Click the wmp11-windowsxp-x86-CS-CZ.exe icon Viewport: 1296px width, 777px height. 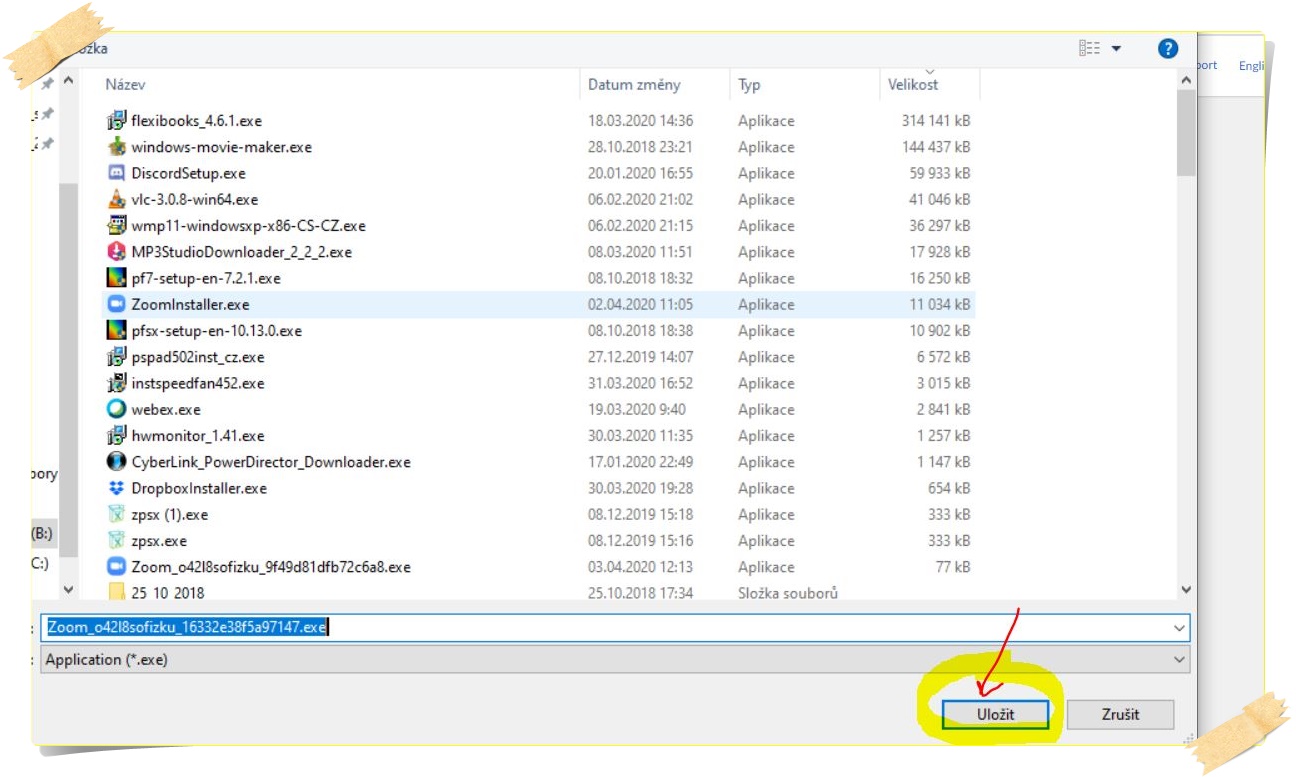(x=116, y=226)
